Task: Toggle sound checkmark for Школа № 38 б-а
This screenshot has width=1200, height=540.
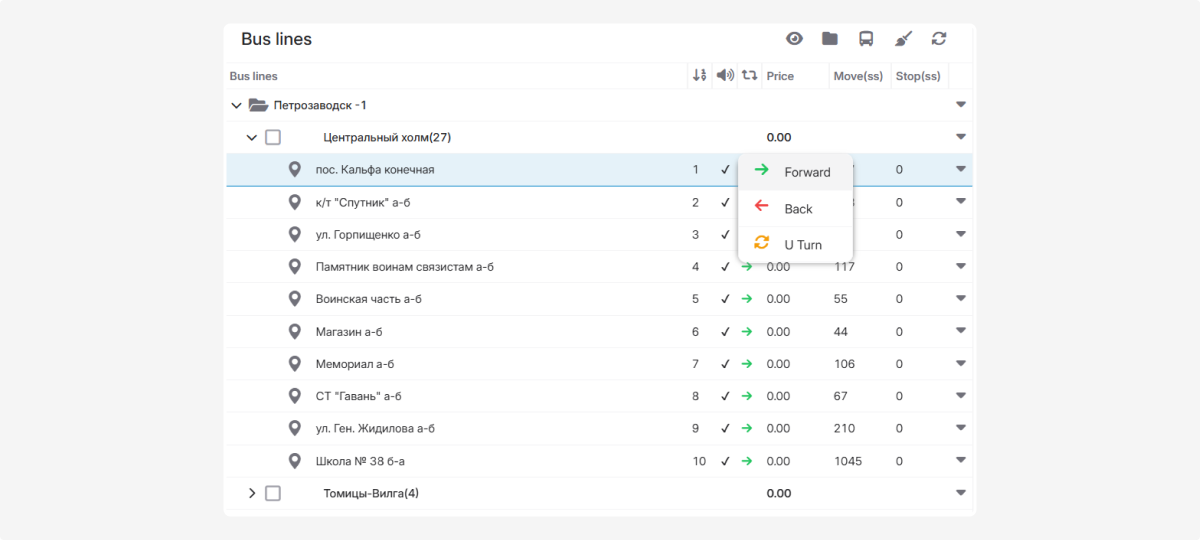Action: 725,461
